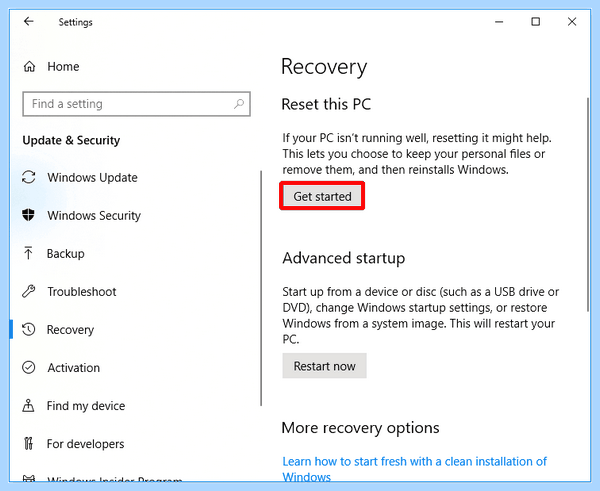Click the Home house icon

[29, 67]
